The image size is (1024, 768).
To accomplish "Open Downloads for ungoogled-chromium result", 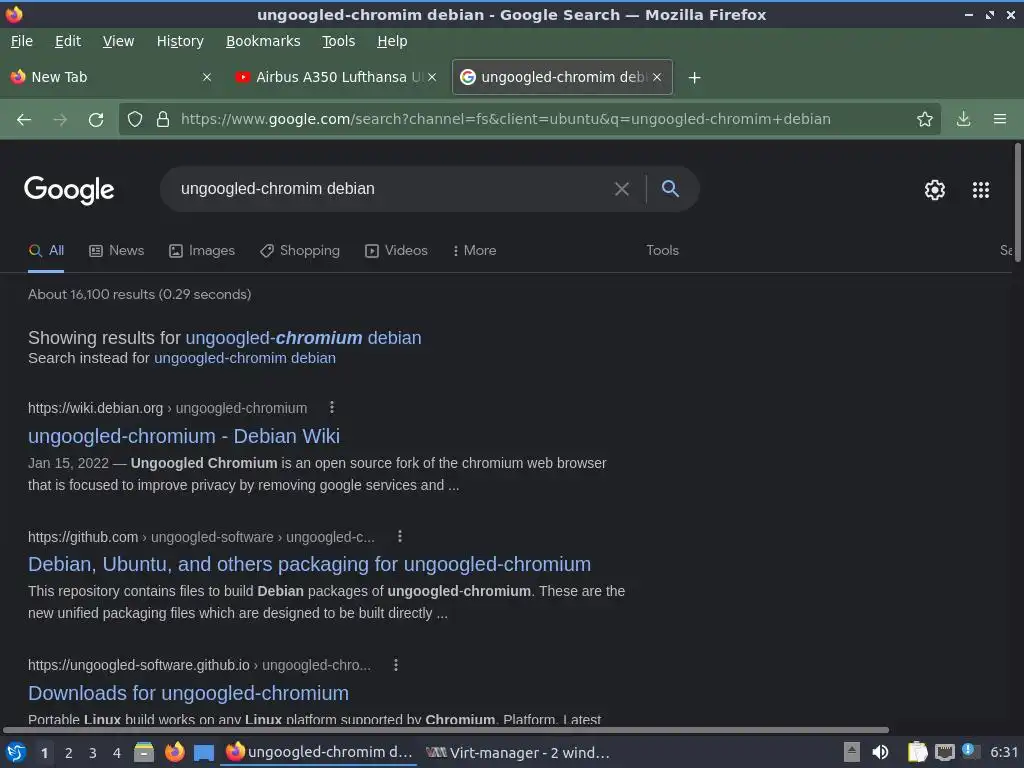I will [188, 693].
